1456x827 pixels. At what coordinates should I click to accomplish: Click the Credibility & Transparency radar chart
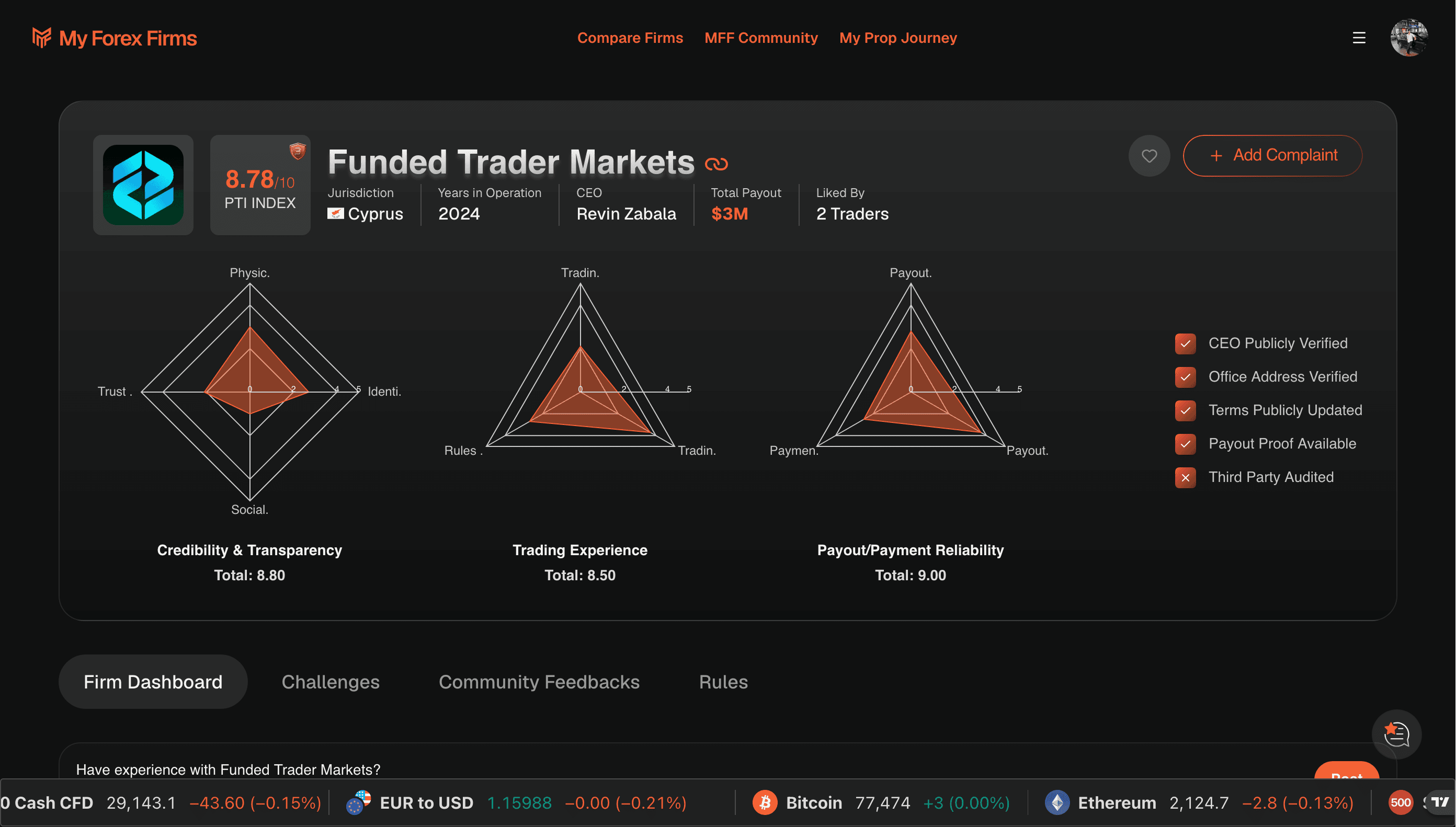pyautogui.click(x=250, y=392)
